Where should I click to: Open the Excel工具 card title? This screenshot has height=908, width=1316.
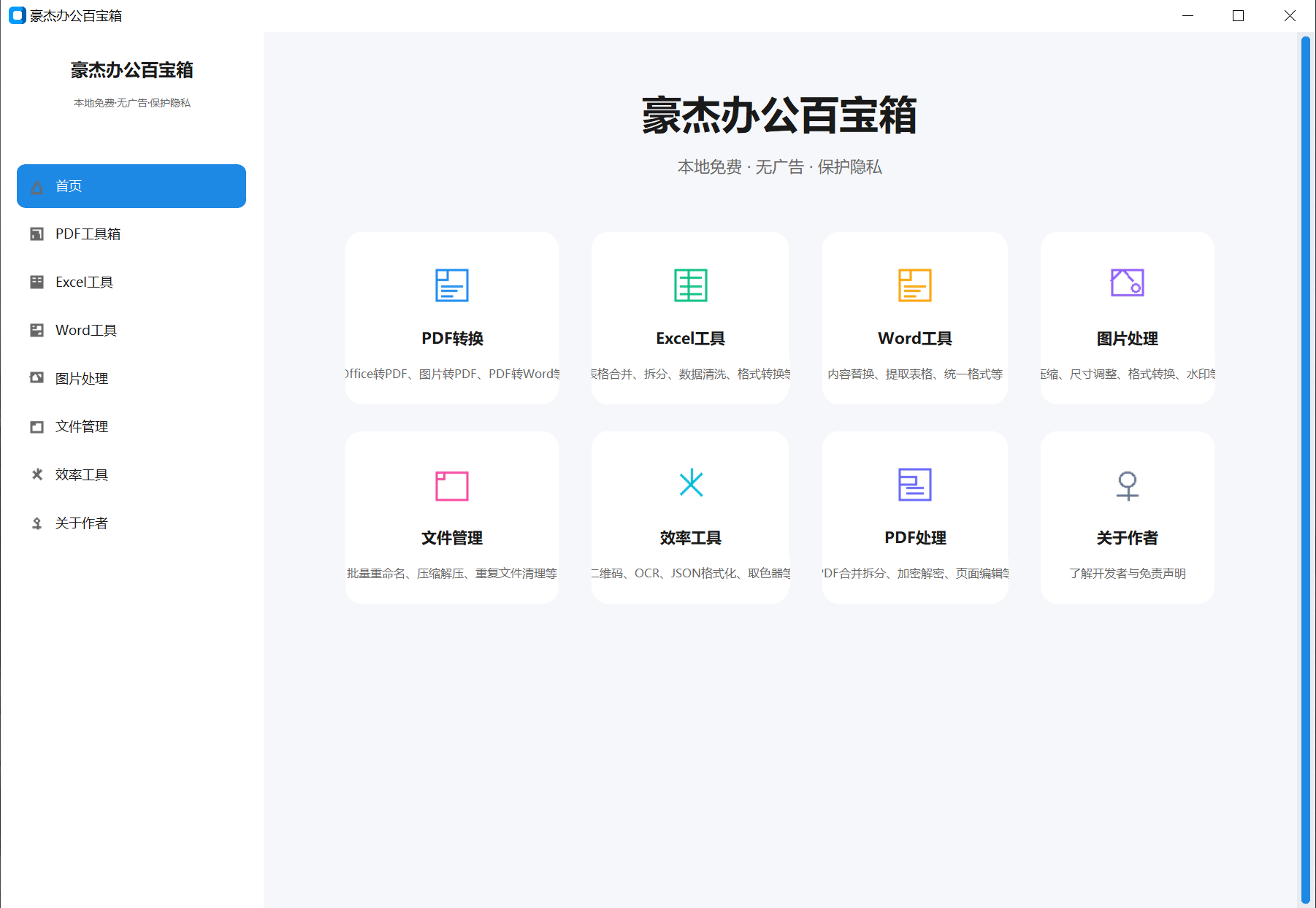(x=691, y=339)
